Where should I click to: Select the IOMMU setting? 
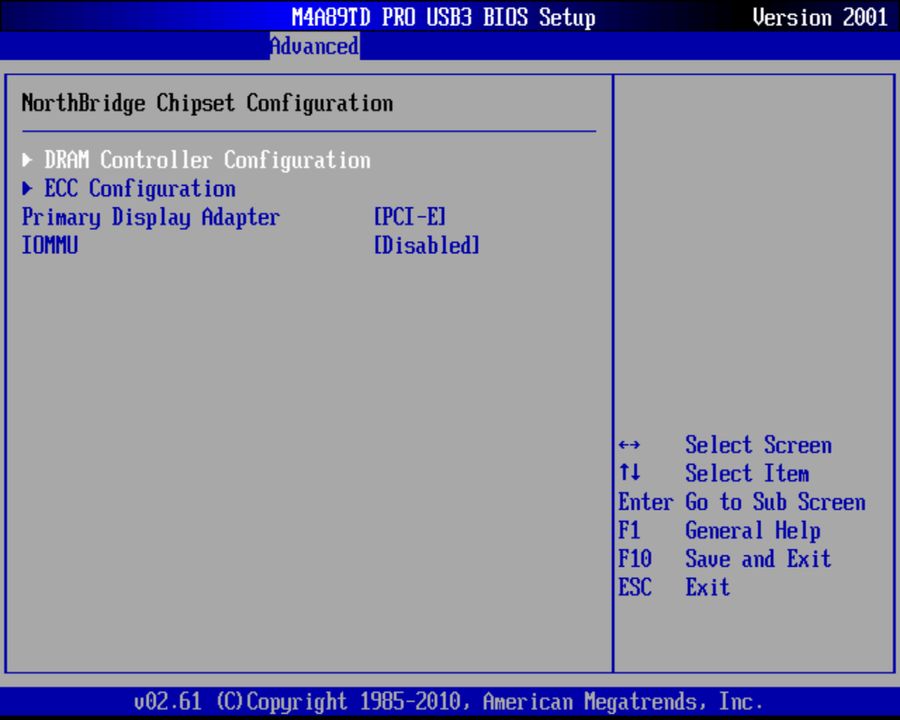(x=49, y=245)
